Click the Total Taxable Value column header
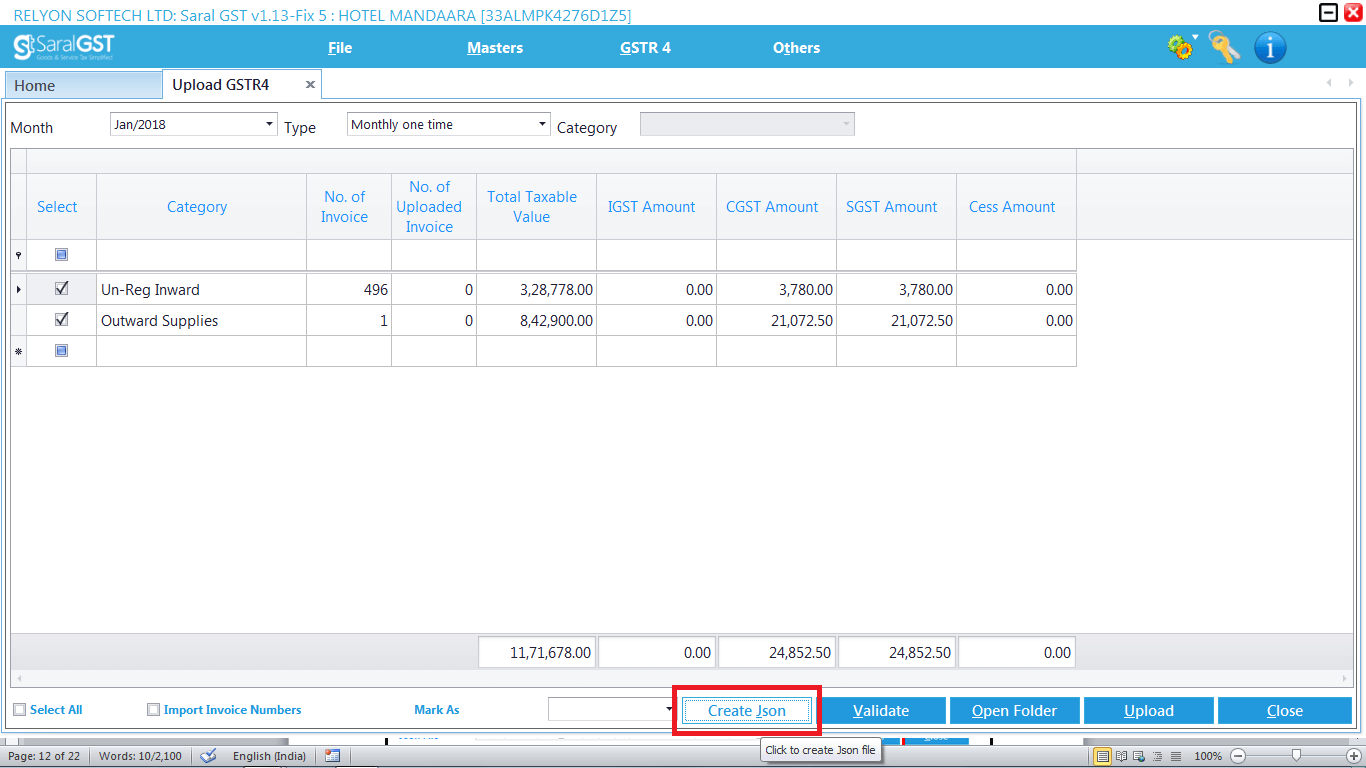The image size is (1366, 768). (x=536, y=207)
